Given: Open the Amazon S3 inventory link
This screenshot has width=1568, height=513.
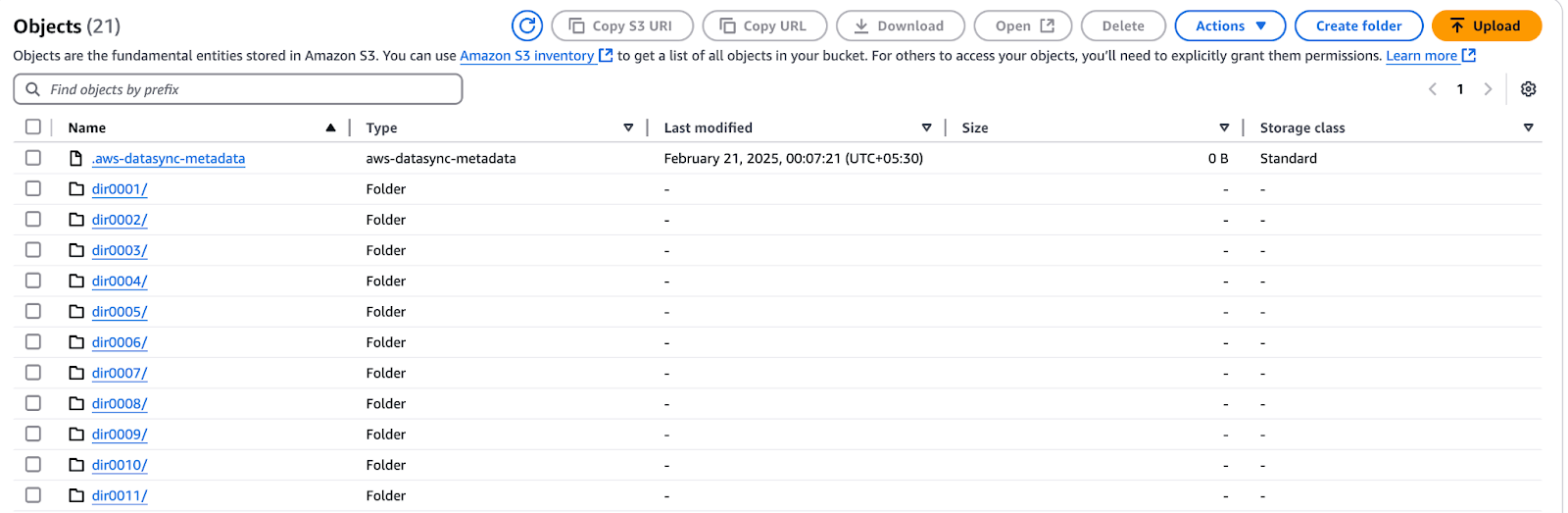Looking at the screenshot, I should tap(527, 56).
